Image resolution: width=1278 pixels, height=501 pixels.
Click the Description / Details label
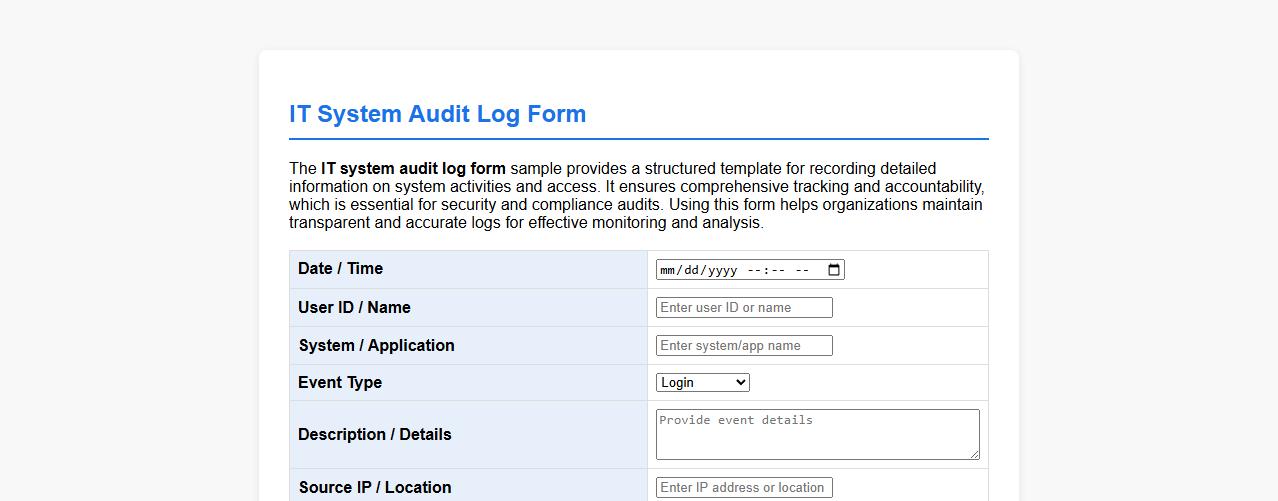tap(375, 435)
